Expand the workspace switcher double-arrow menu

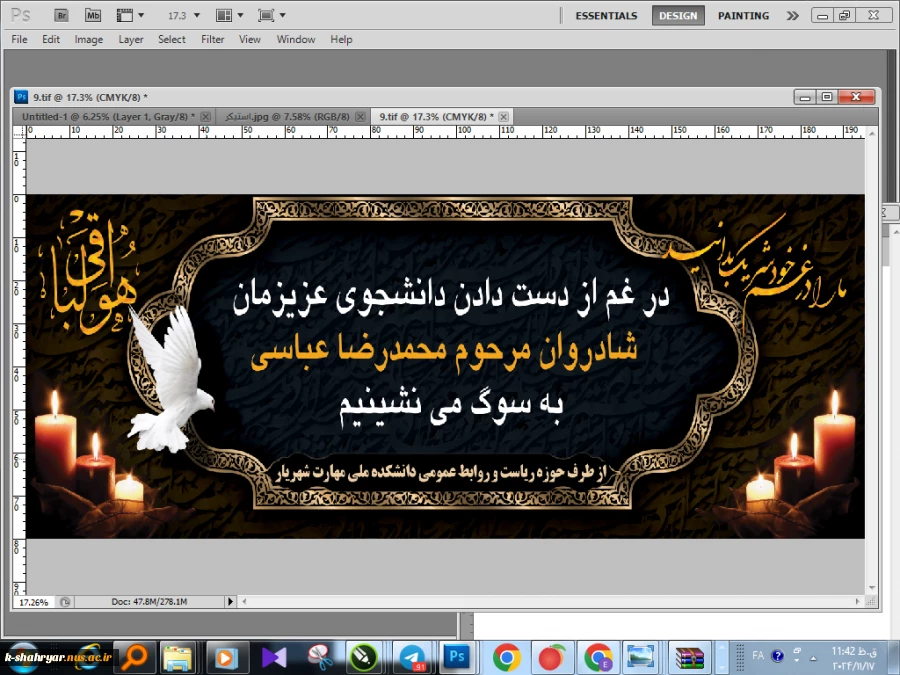click(x=792, y=15)
